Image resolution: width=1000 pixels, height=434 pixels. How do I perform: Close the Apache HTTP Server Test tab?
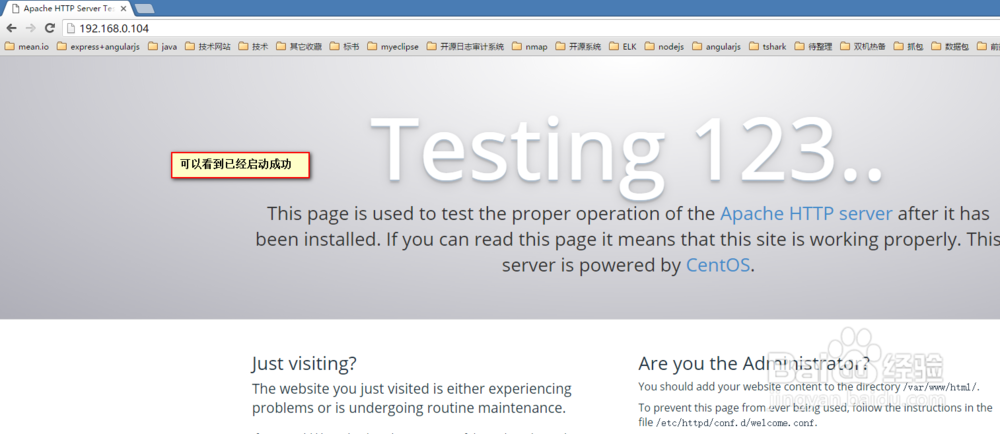(126, 9)
